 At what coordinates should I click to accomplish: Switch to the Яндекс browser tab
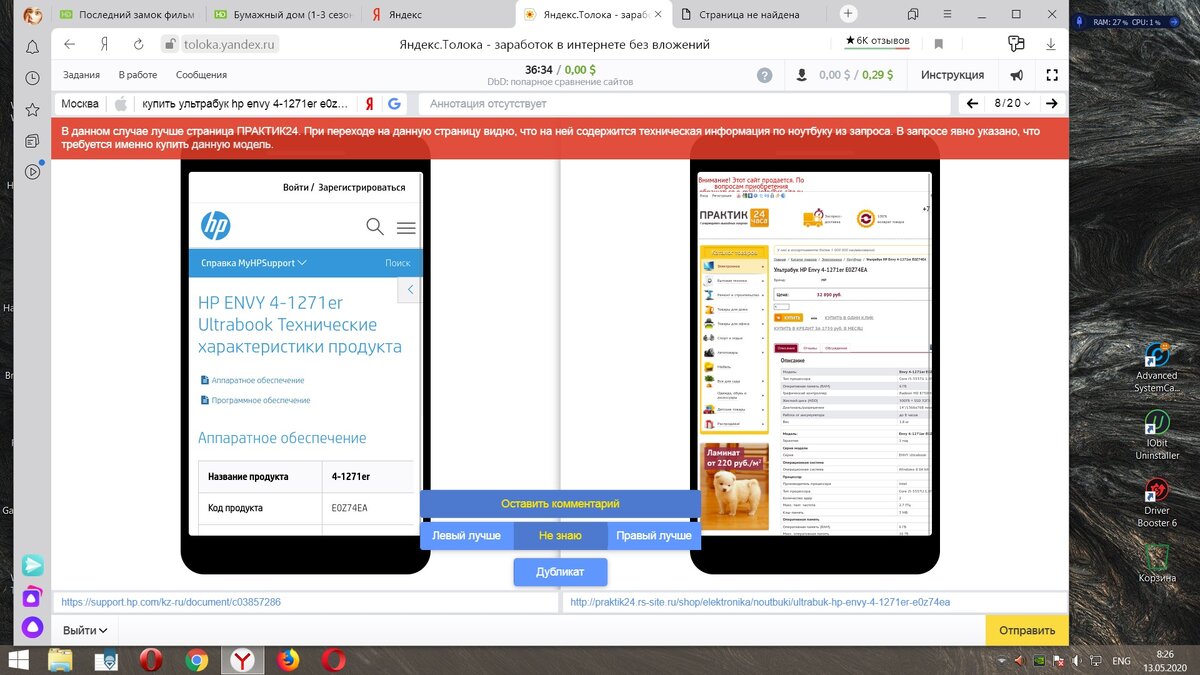coord(438,15)
